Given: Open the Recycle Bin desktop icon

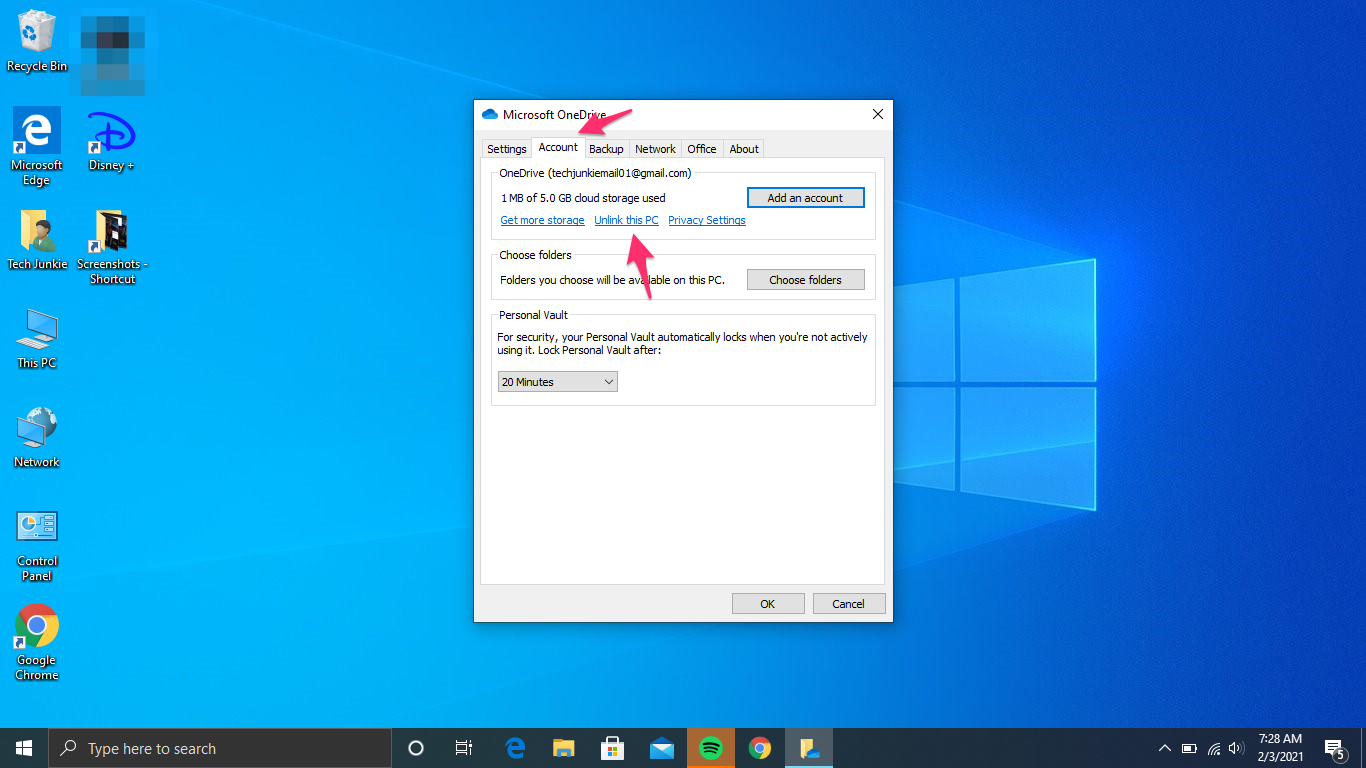Looking at the screenshot, I should [x=37, y=41].
